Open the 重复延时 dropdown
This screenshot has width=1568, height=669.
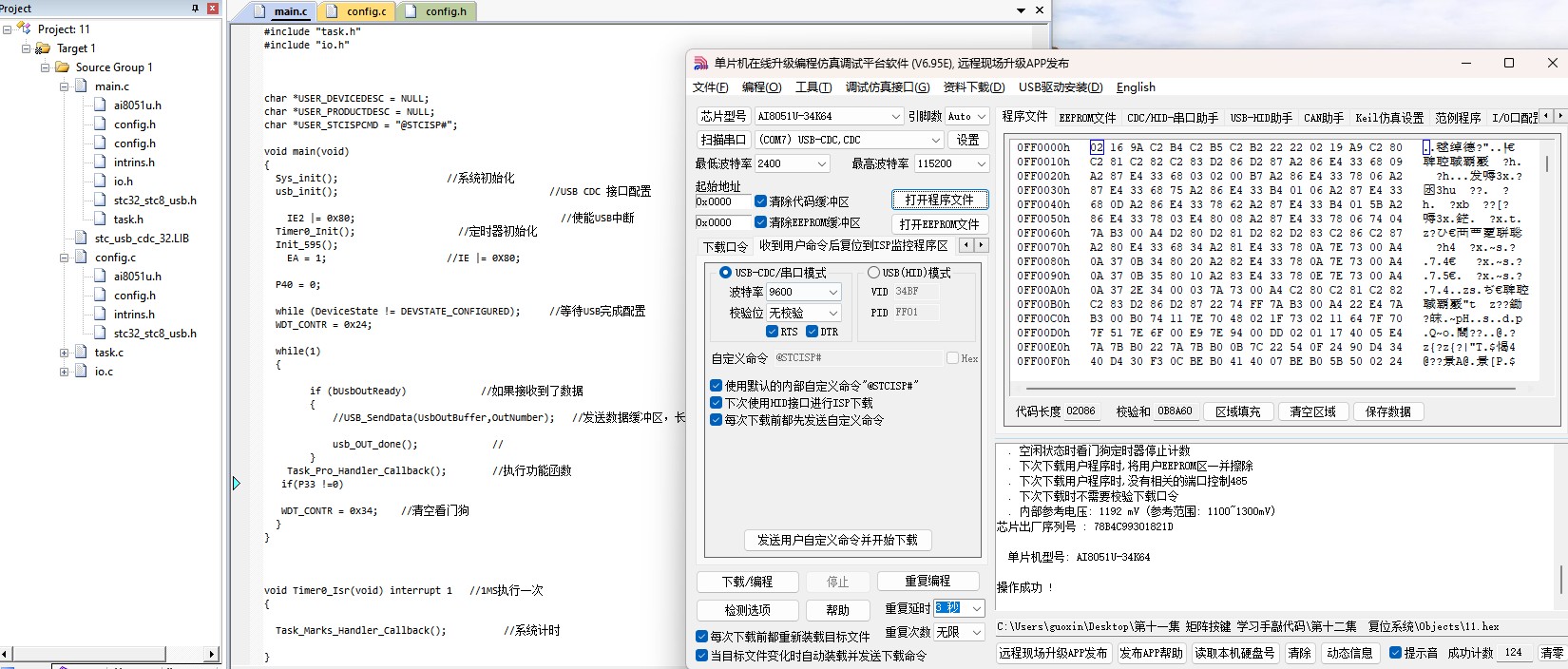pyautogui.click(x=976, y=608)
